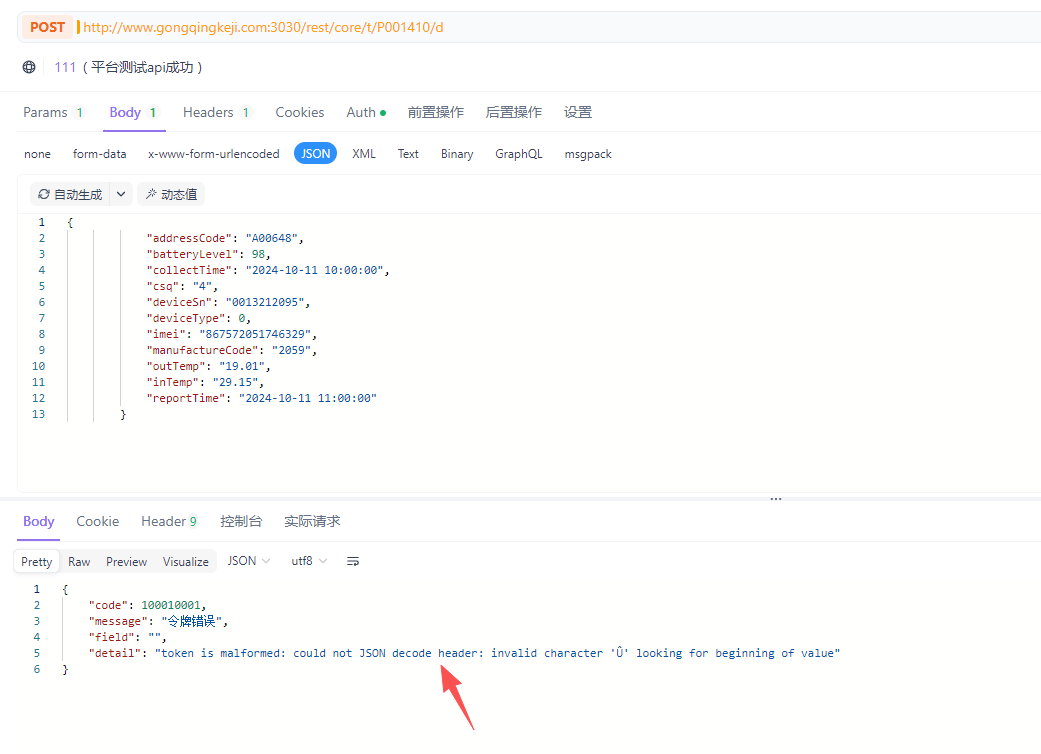
Task: Expand the auto-generate dropdown arrow
Action: [120, 194]
